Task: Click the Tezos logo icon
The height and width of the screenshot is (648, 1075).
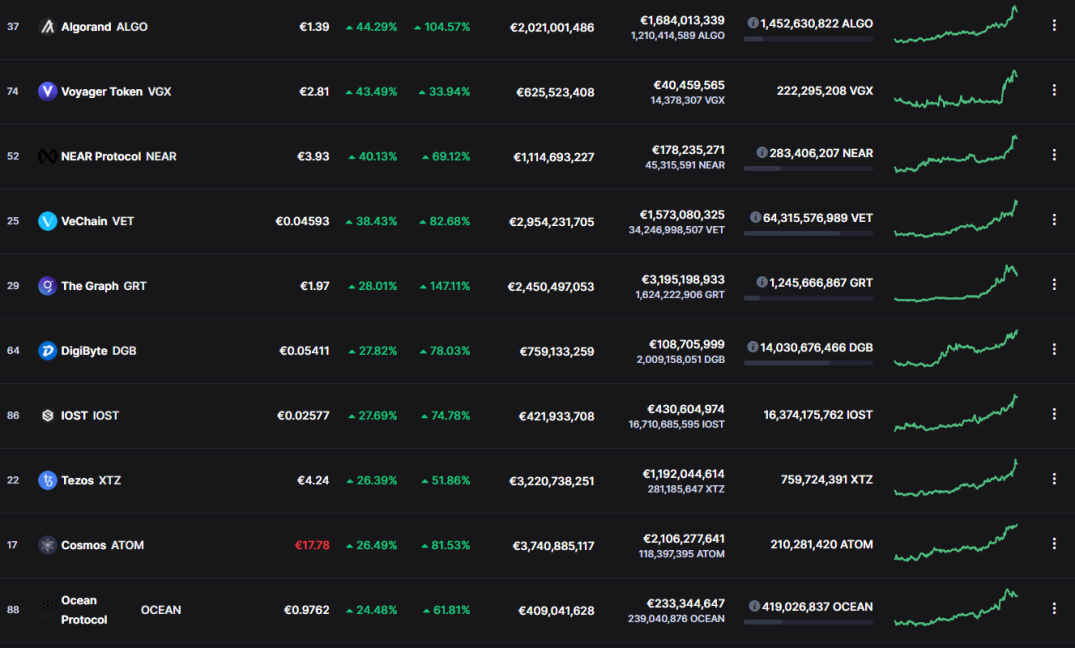Action: (x=47, y=480)
